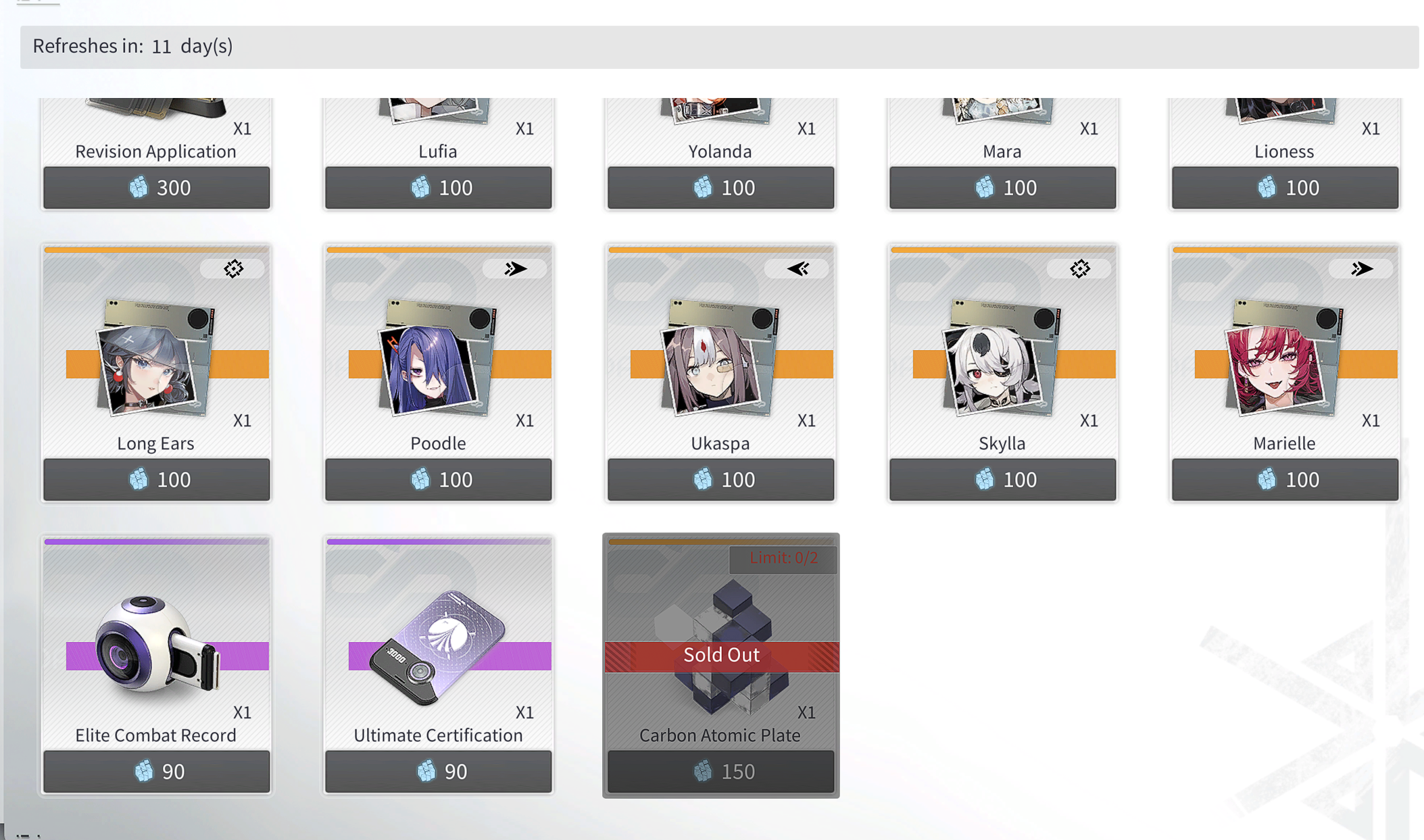Buy Lioness for 100 crystals
The image size is (1424, 840).
(1285, 187)
